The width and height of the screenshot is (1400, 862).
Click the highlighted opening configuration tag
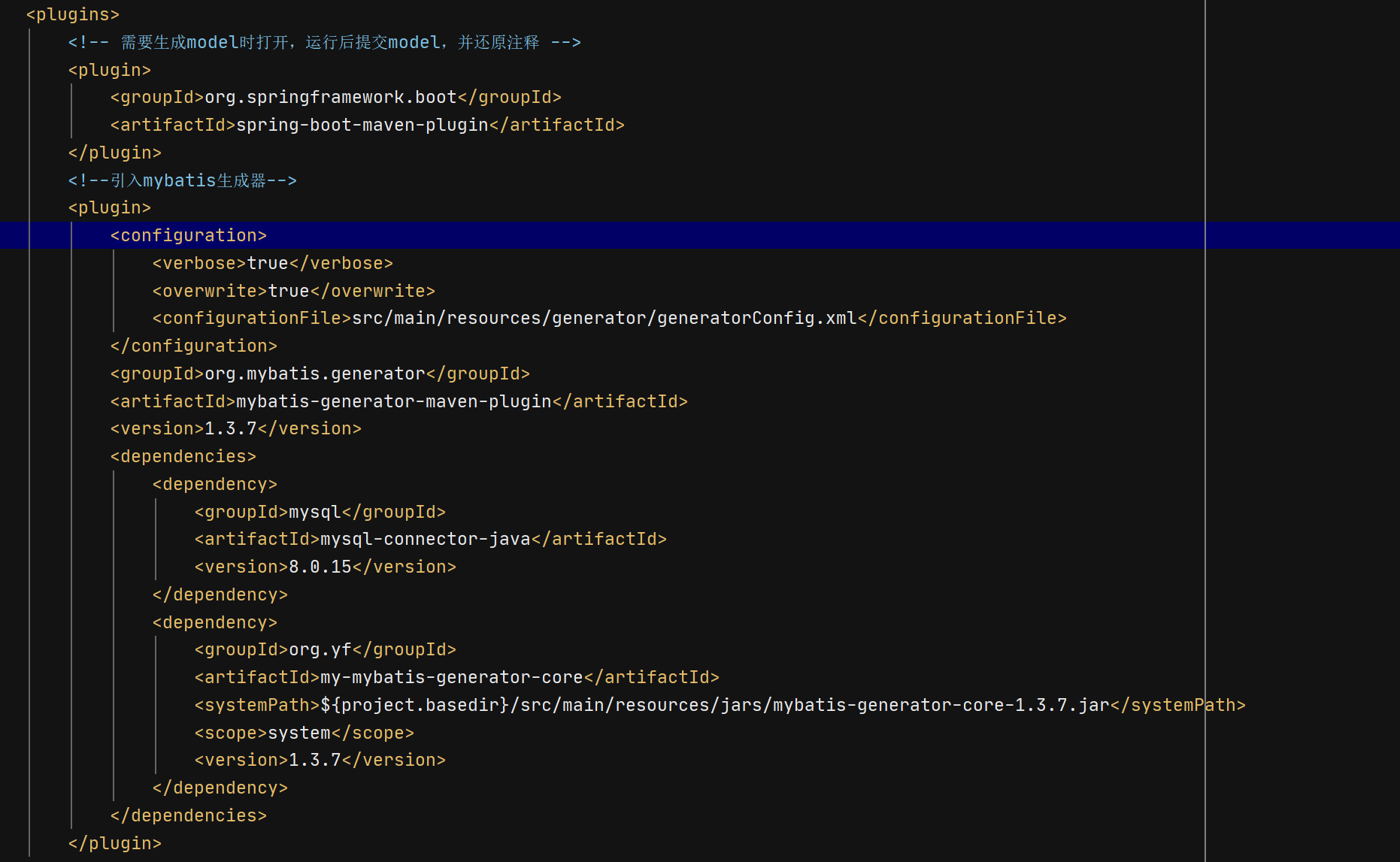[x=188, y=235]
